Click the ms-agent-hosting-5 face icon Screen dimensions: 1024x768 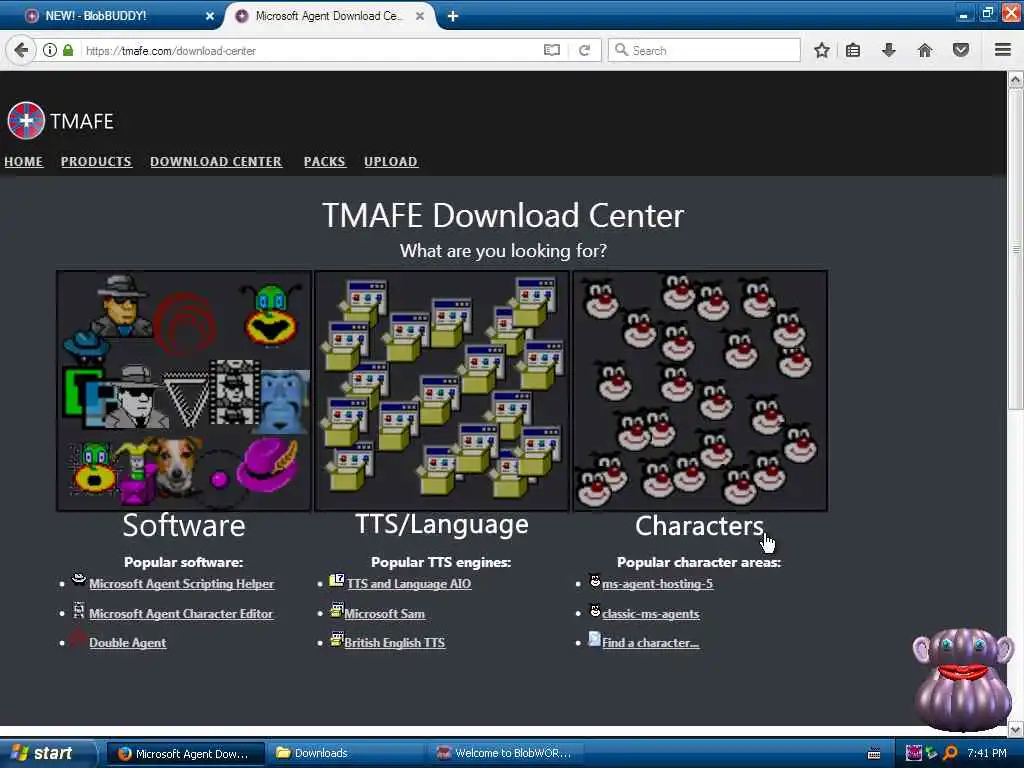click(x=594, y=581)
